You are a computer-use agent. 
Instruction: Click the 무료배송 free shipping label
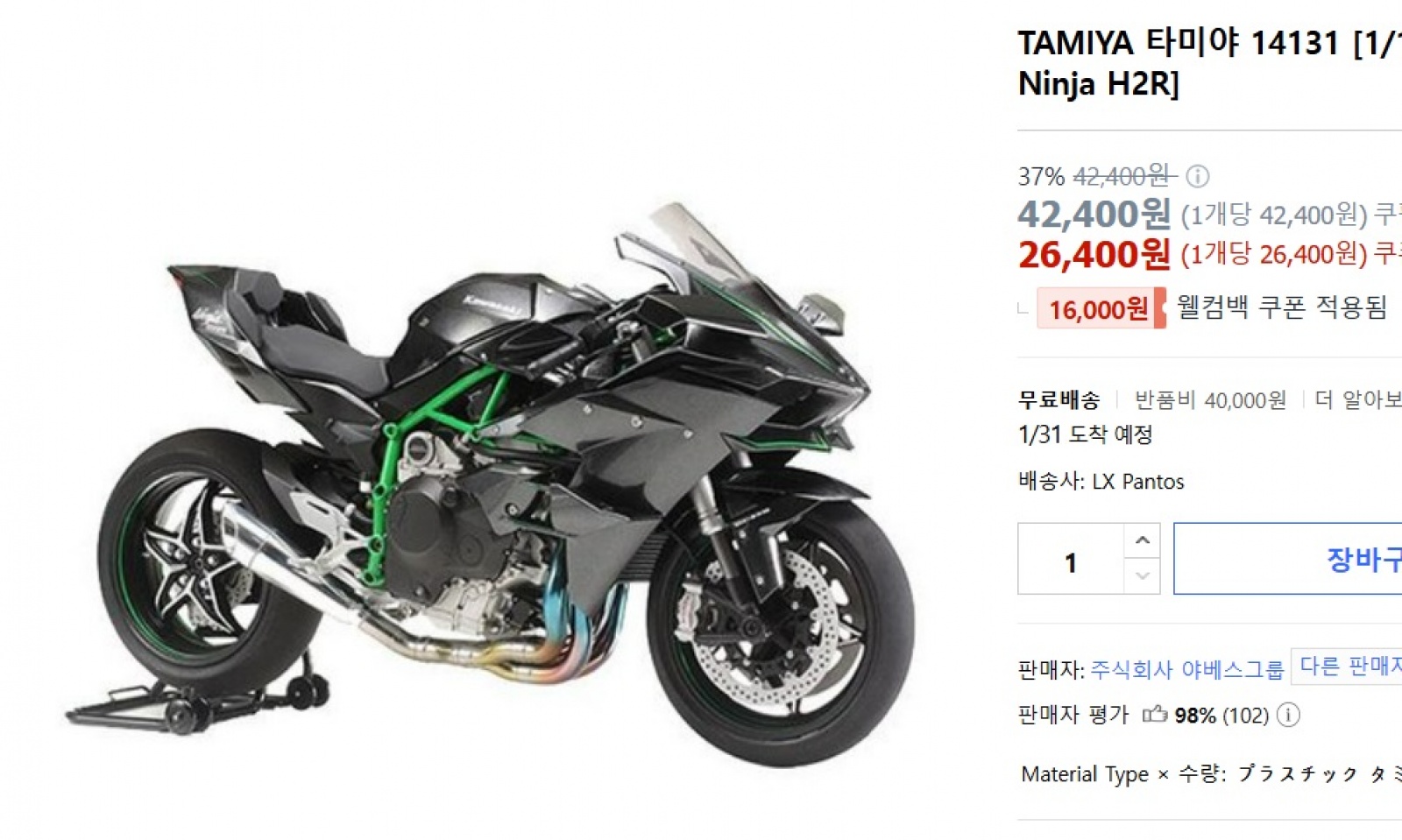tap(1059, 400)
